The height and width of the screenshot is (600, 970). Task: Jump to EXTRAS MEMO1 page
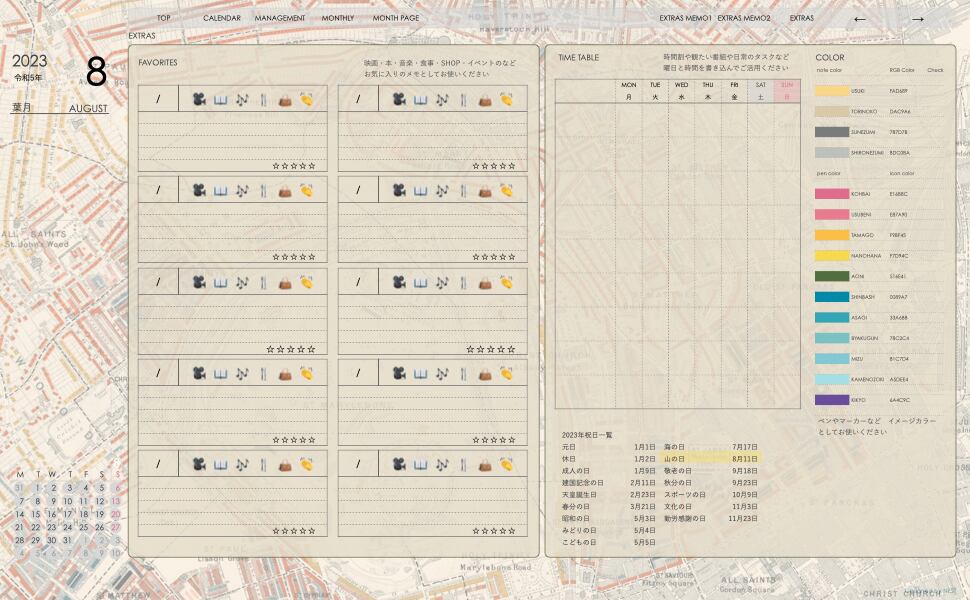(x=685, y=18)
